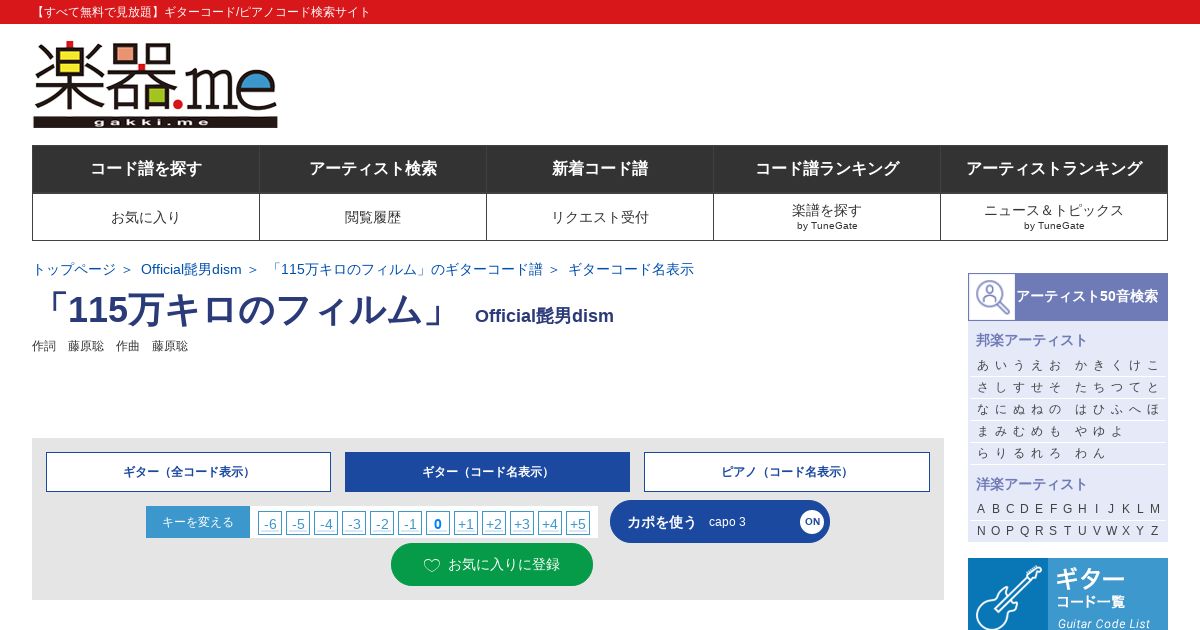Switch to ピアノ（コード名表示） tab

787,472
